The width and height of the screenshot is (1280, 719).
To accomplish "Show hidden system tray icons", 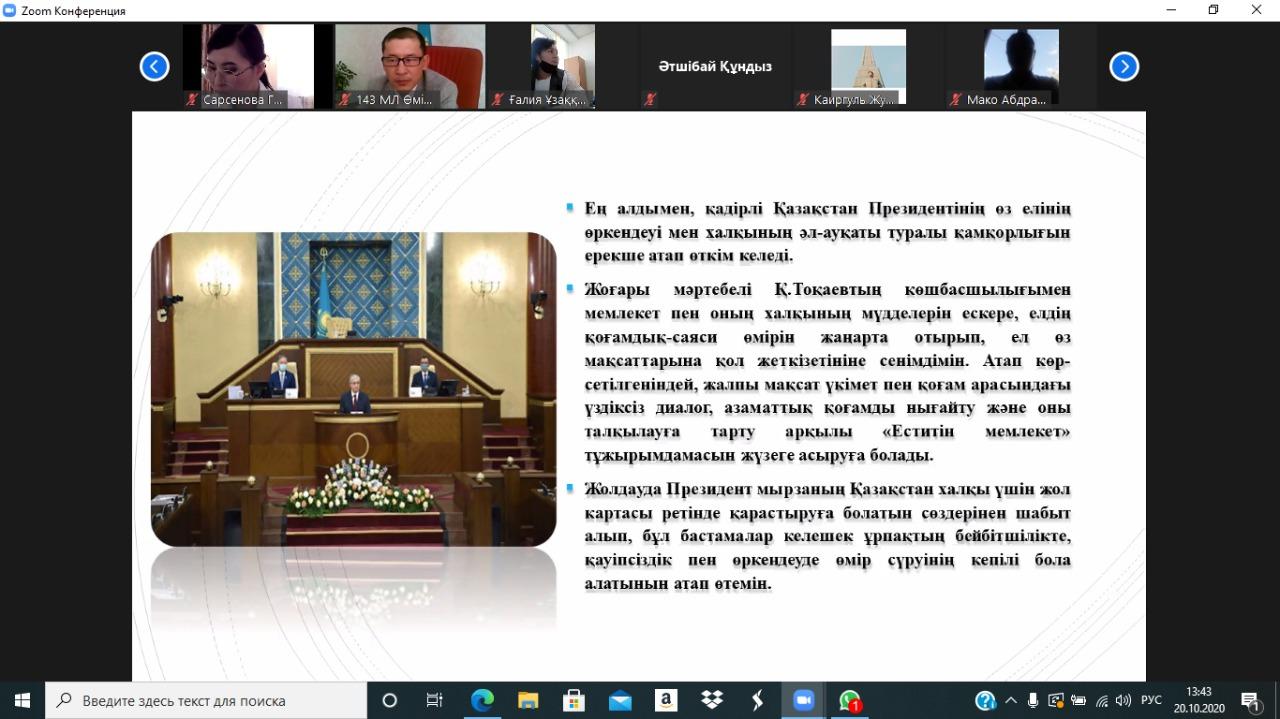I will [x=1011, y=700].
